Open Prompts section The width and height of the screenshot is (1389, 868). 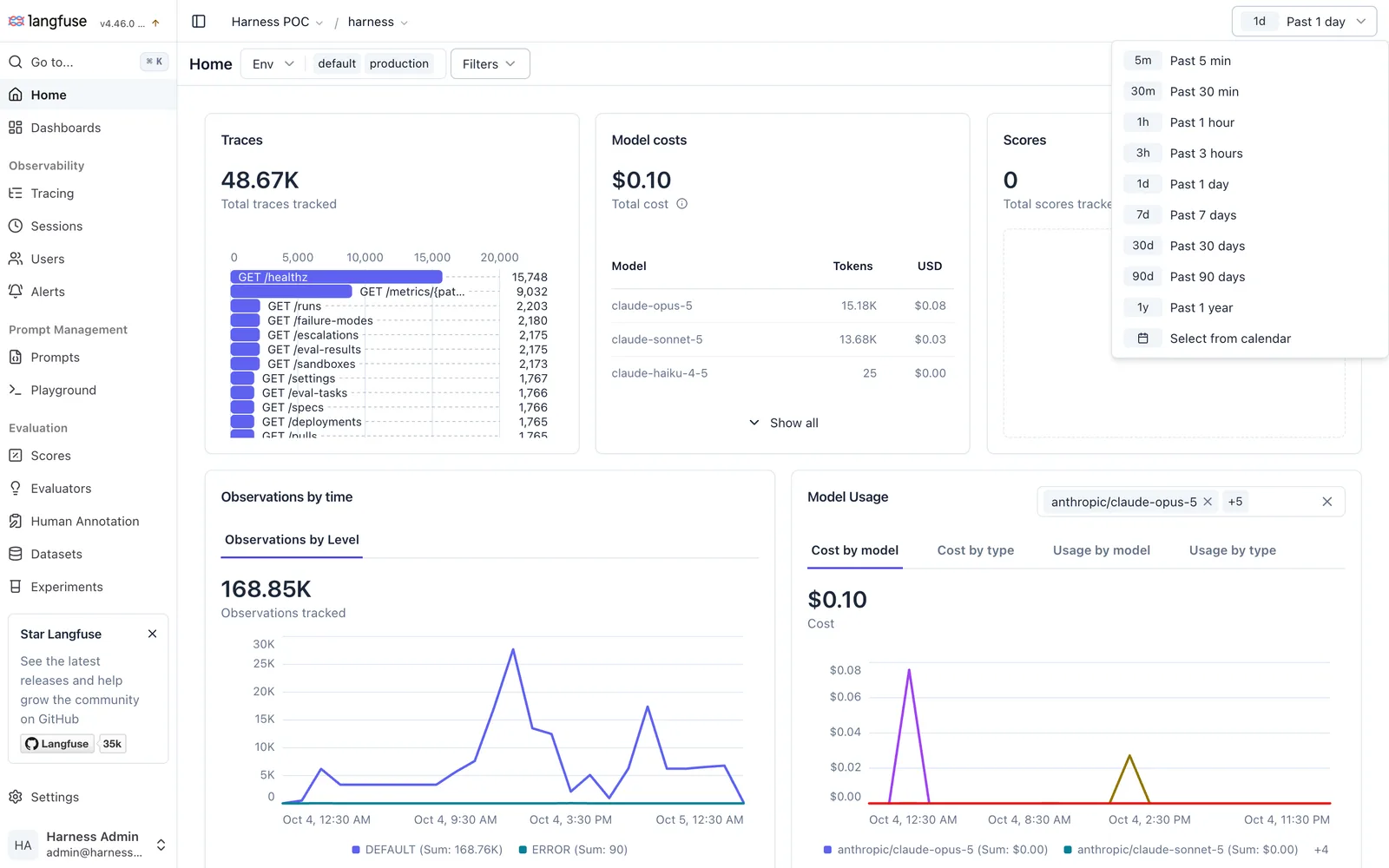[88, 358]
